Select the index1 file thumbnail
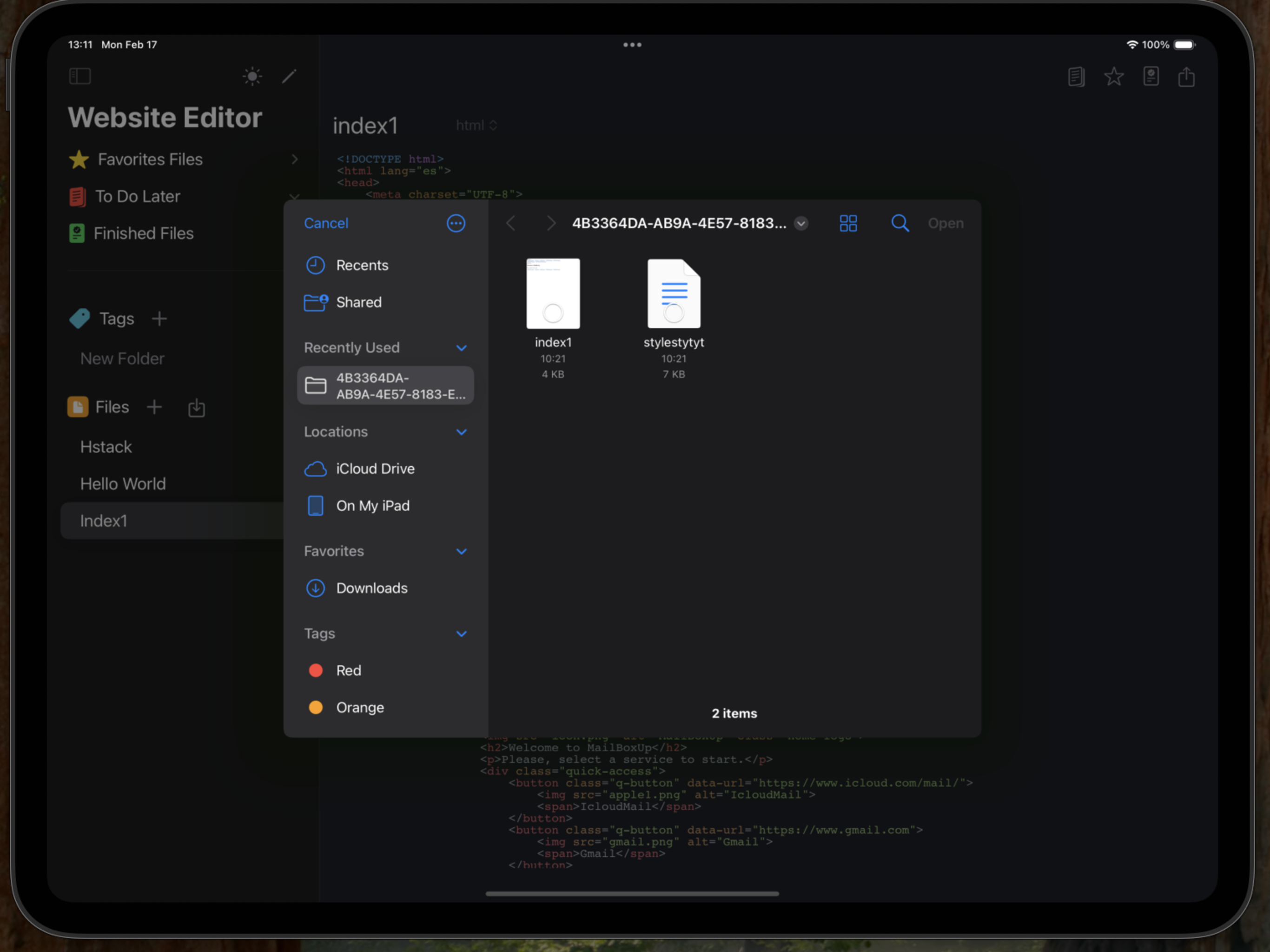 (553, 293)
